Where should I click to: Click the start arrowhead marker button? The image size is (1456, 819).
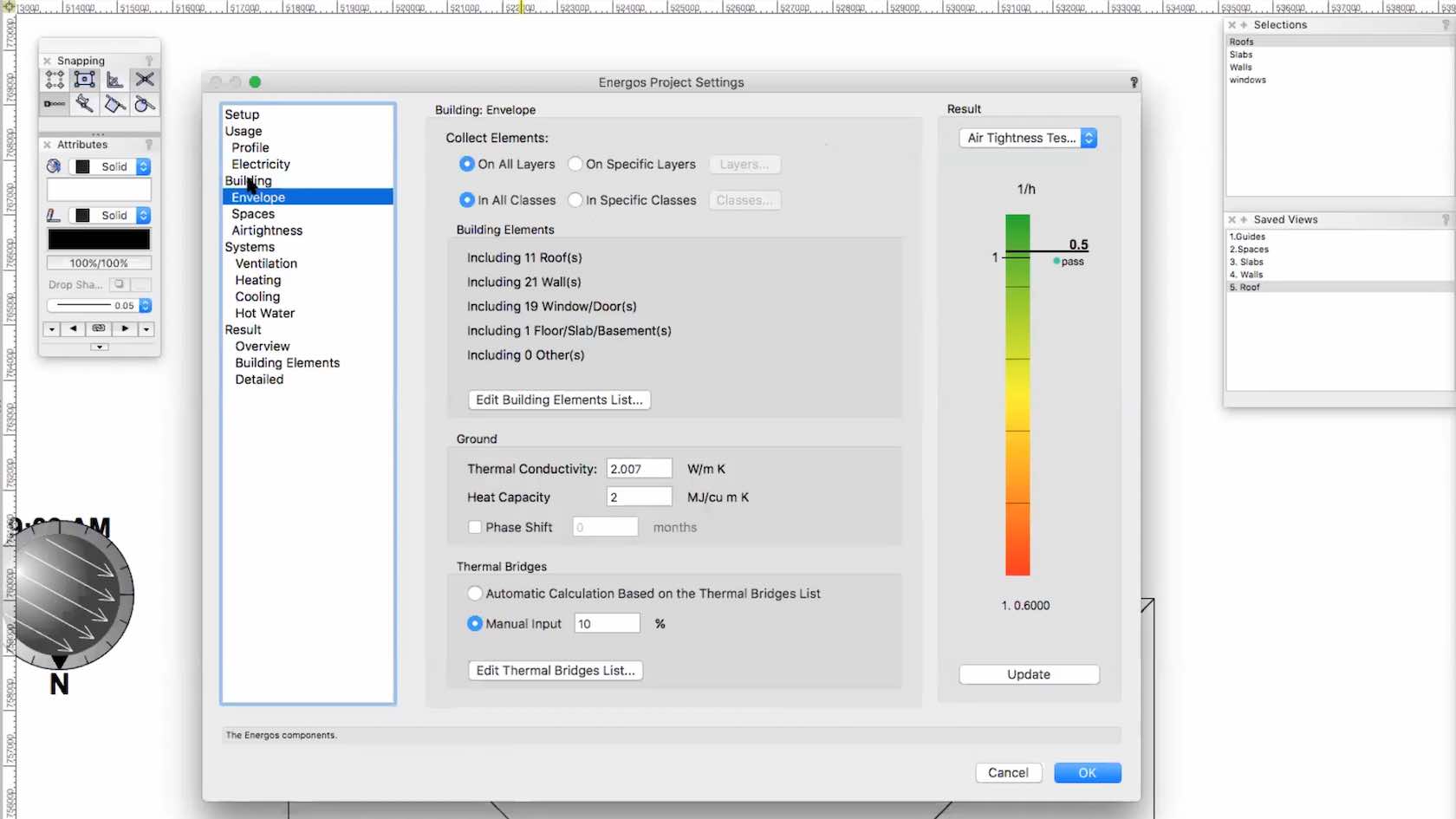(x=74, y=329)
